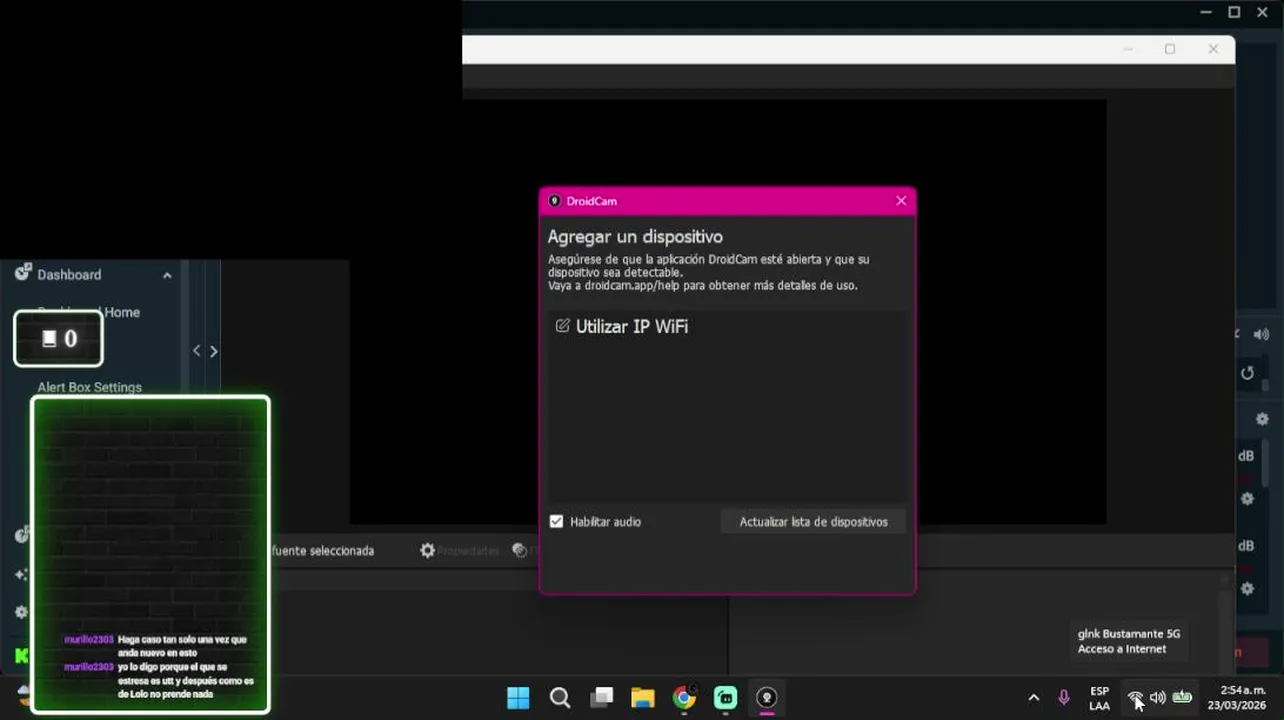The image size is (1284, 720).
Task: Open the clock showing 2:54 a.m.
Action: pyautogui.click(x=1236, y=698)
